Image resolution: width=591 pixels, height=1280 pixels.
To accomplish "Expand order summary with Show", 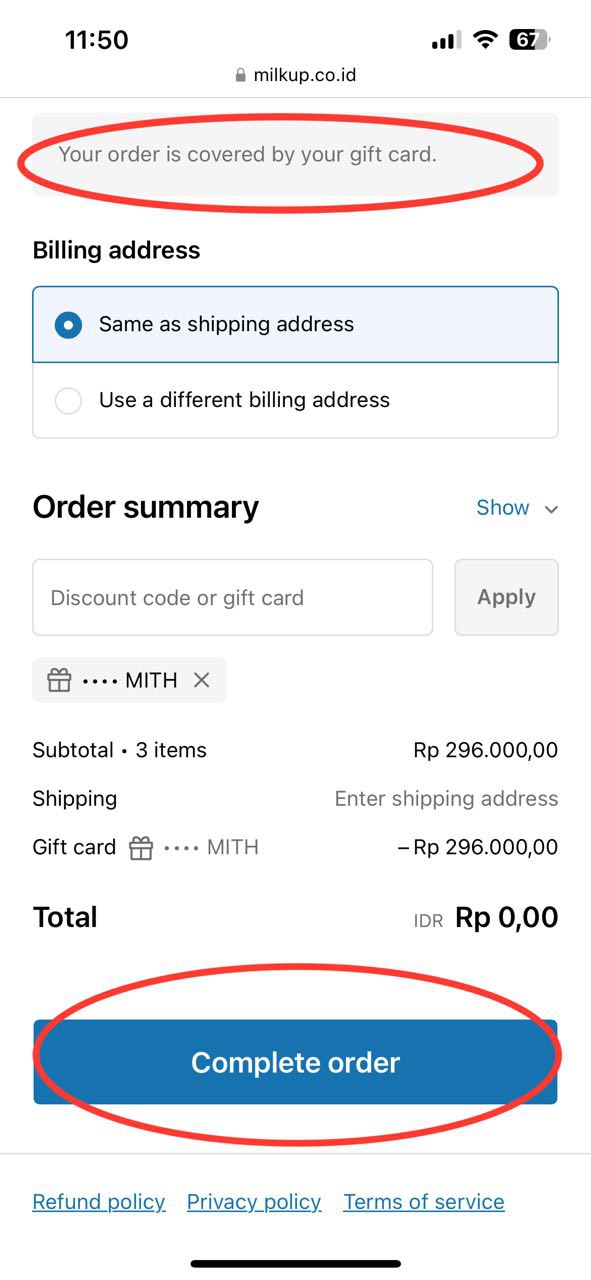I will click(503, 507).
